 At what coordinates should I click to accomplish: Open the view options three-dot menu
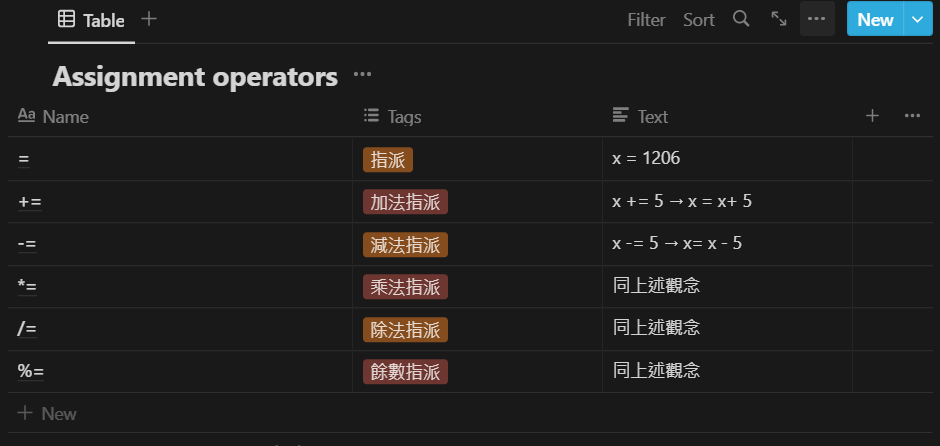[817, 19]
